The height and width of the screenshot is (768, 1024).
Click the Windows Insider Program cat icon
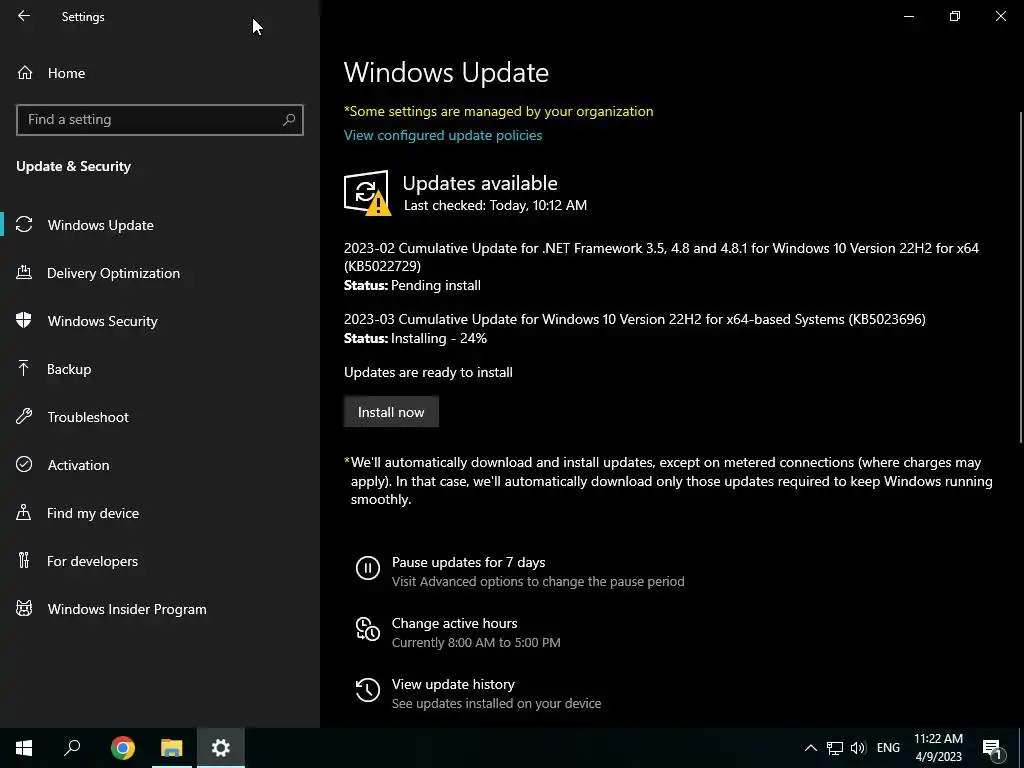click(24, 609)
